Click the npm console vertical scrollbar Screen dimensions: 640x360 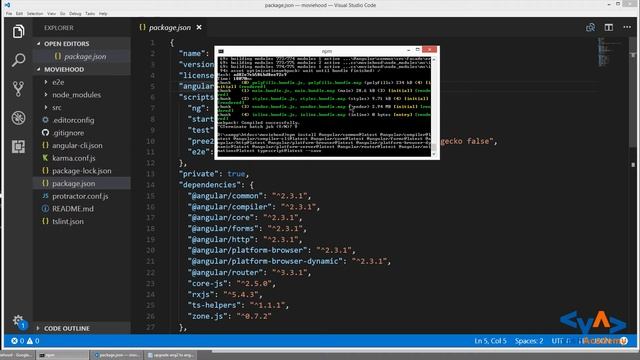pos(433,106)
